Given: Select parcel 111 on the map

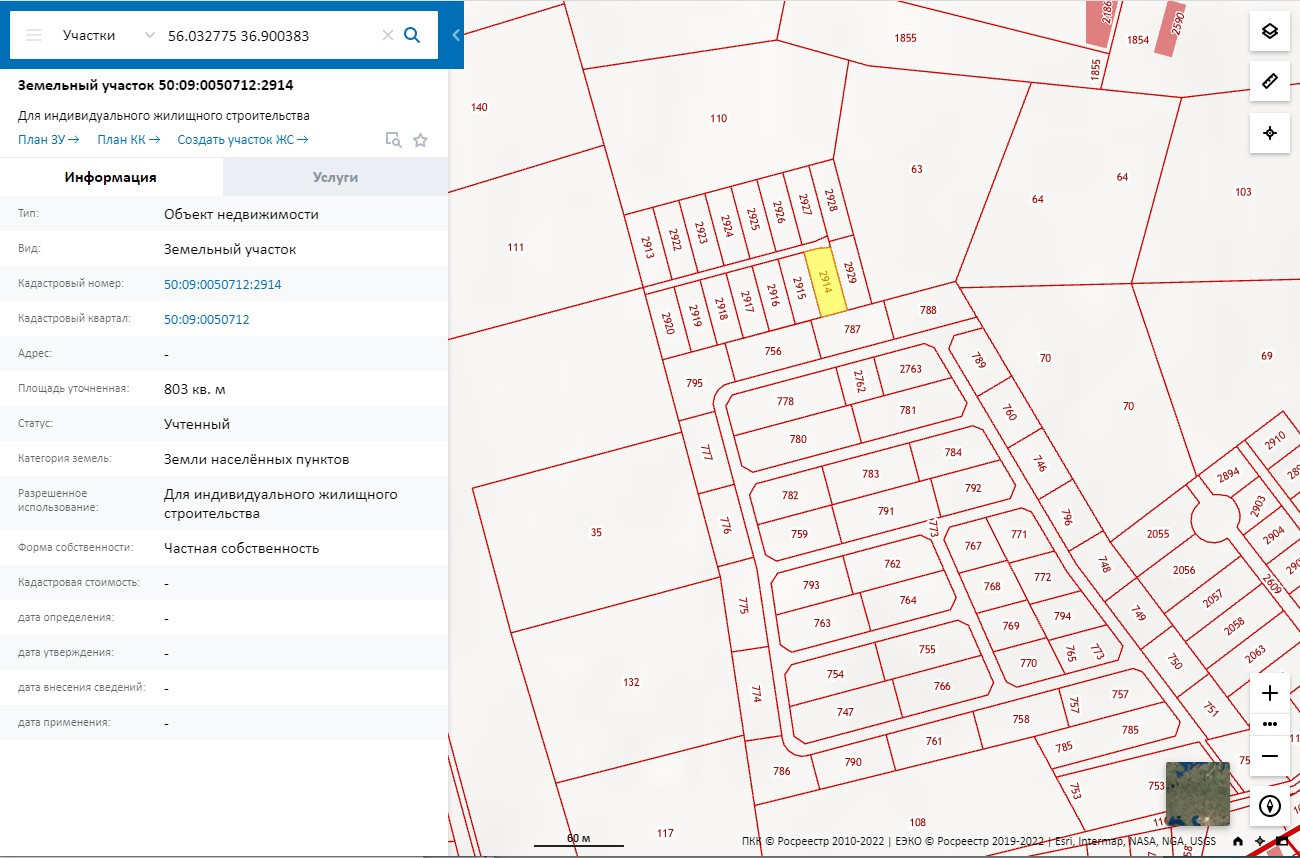Looking at the screenshot, I should pyautogui.click(x=516, y=247).
